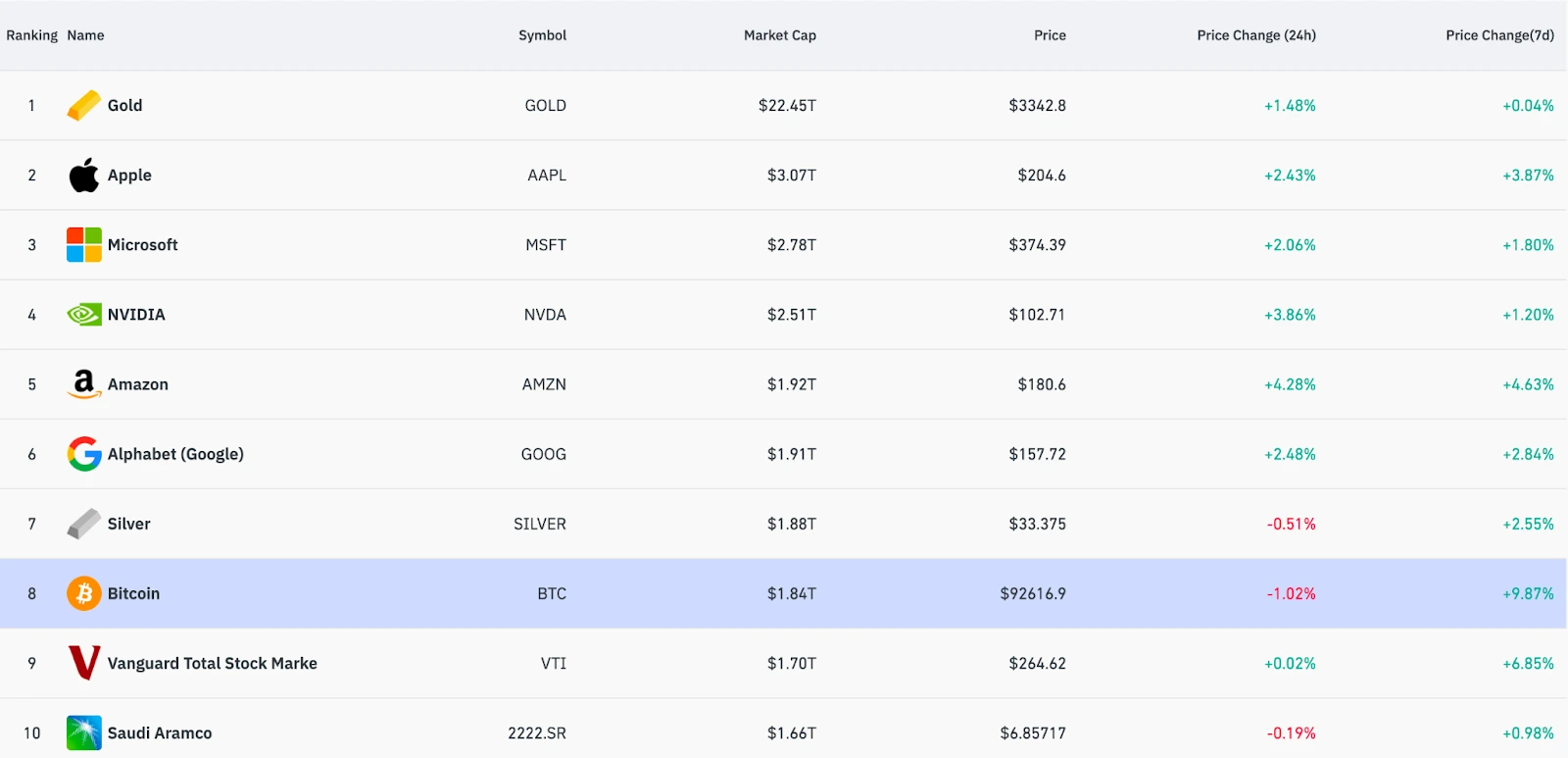Image resolution: width=1568 pixels, height=758 pixels.
Task: Select the AAPL symbol cell
Action: tap(547, 175)
